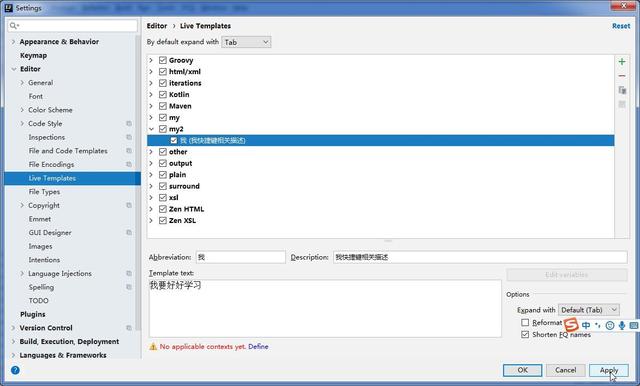Image resolution: width=640 pixels, height=386 pixels.
Task: Select the plain template group row
Action: tap(380, 175)
